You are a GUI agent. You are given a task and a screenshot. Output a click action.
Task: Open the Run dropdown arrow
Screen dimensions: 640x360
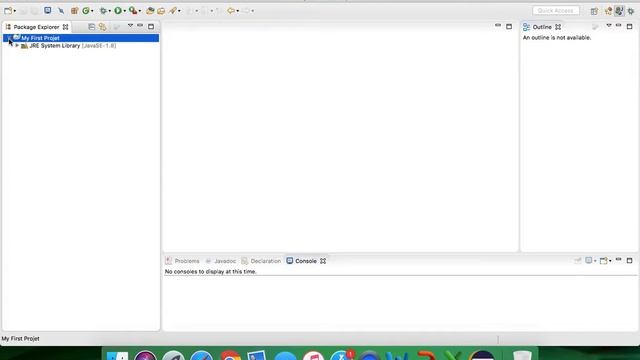[124, 11]
